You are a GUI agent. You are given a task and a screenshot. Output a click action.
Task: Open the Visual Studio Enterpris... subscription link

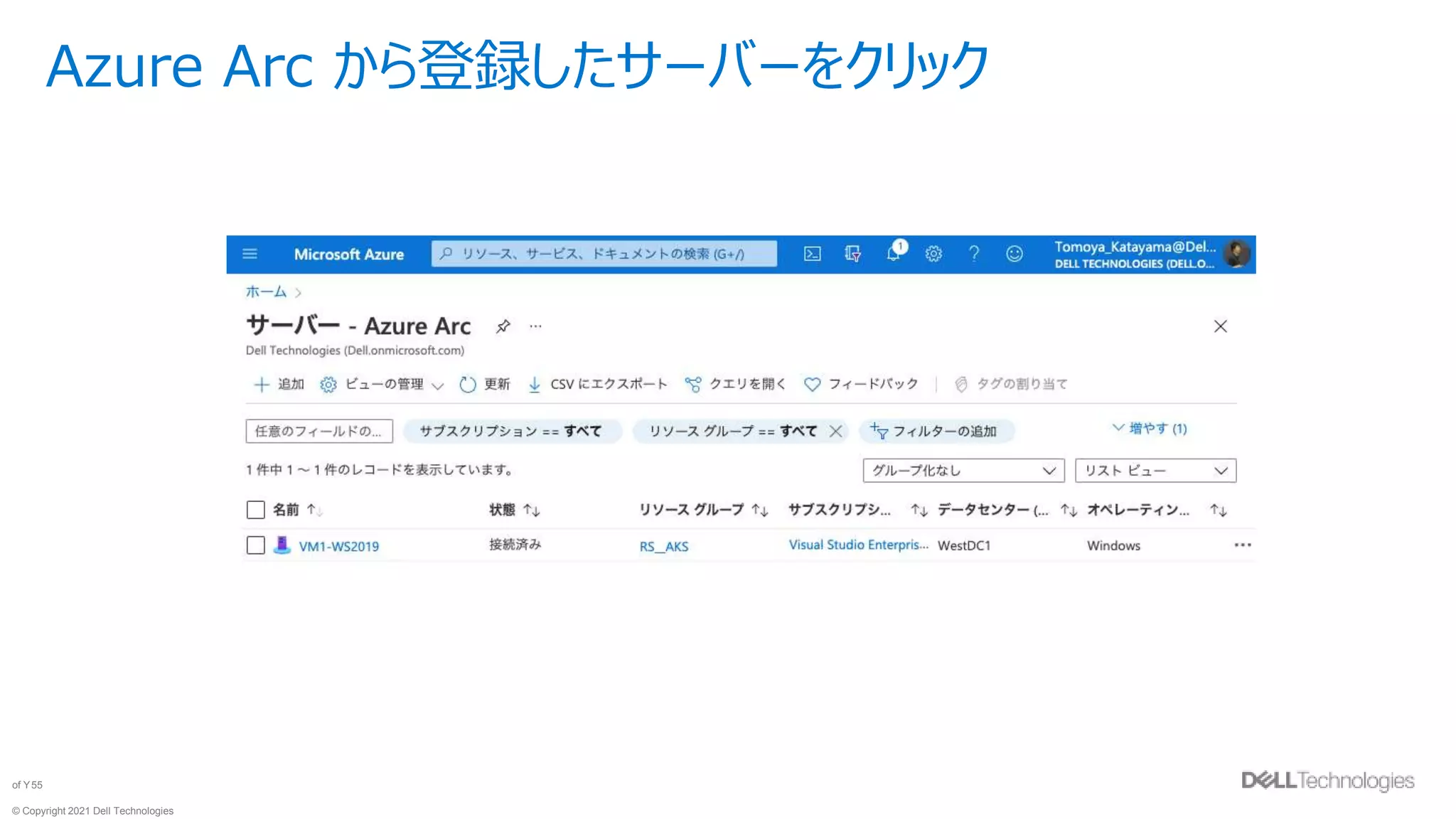858,545
